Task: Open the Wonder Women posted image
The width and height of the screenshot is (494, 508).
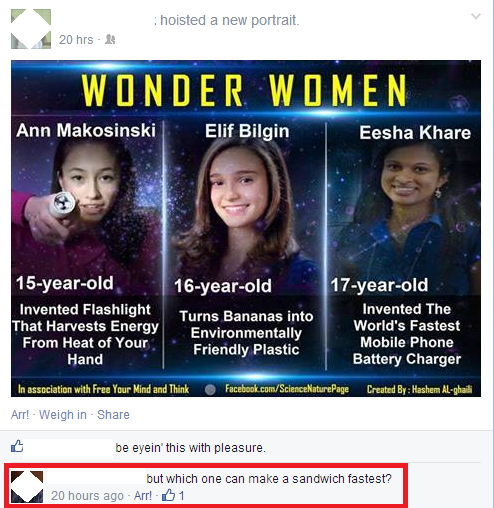Action: pyautogui.click(x=246, y=229)
